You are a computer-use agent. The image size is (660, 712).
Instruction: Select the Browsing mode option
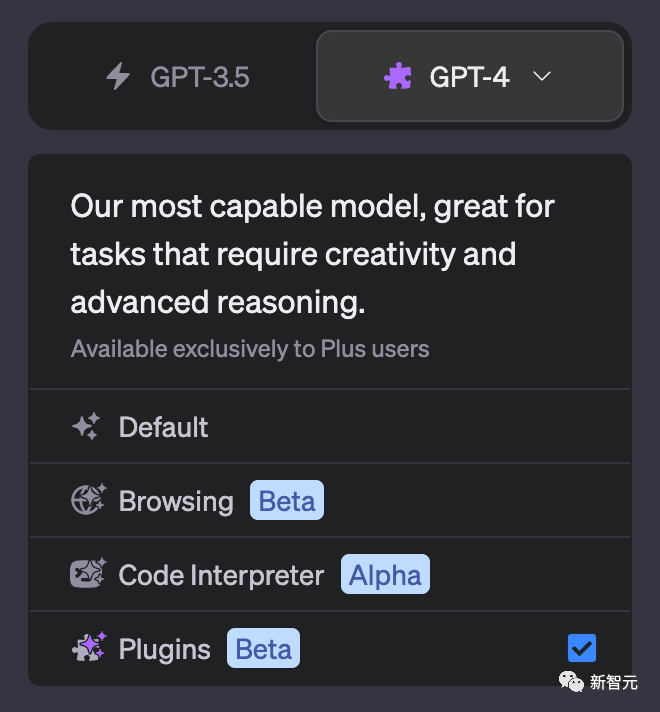176,500
